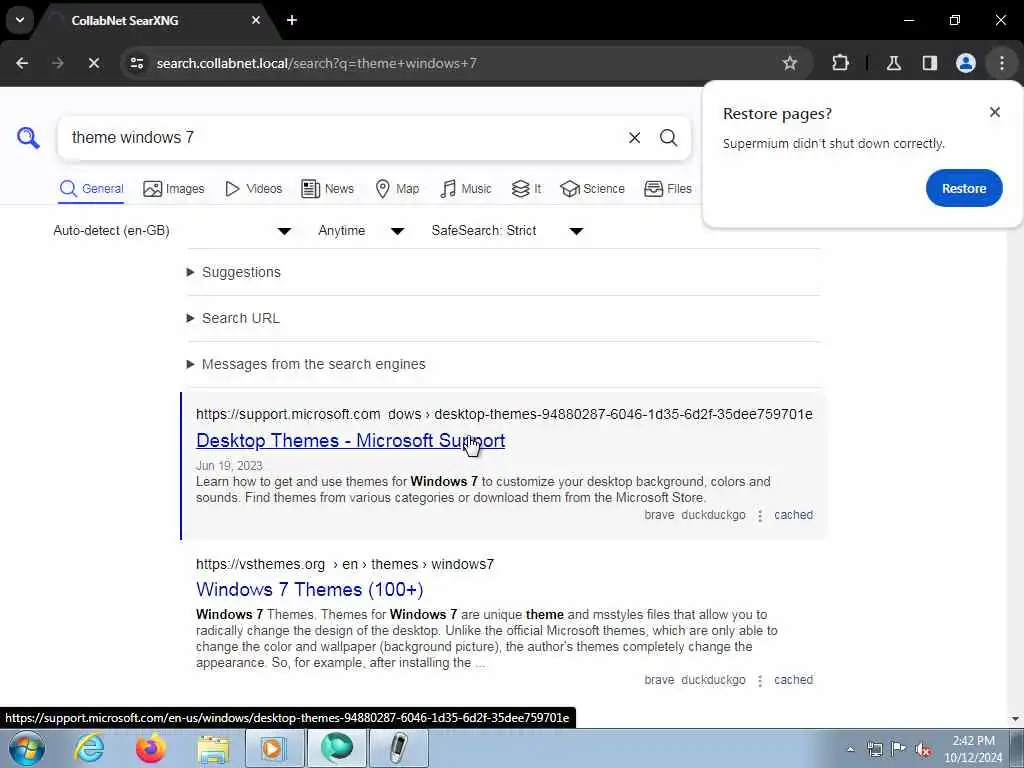Switch to the Videos tab
This screenshot has width=1024, height=768.
point(253,189)
